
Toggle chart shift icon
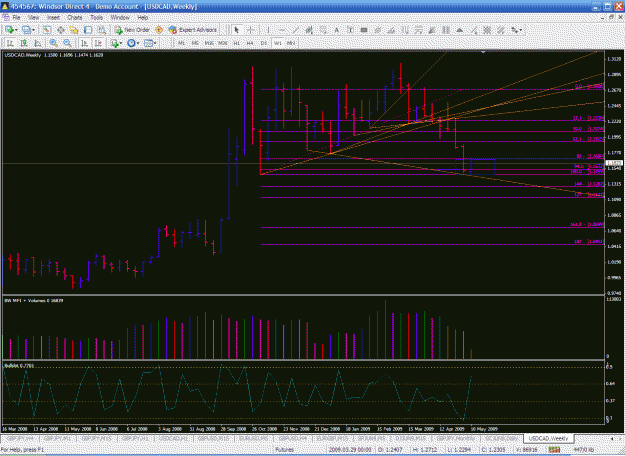point(98,43)
